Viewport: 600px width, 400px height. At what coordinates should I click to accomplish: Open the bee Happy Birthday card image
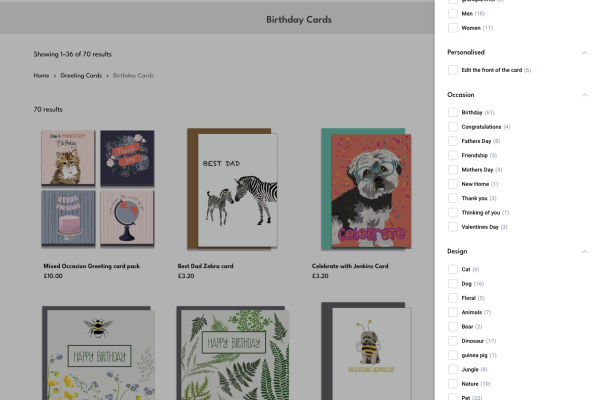tap(98, 355)
